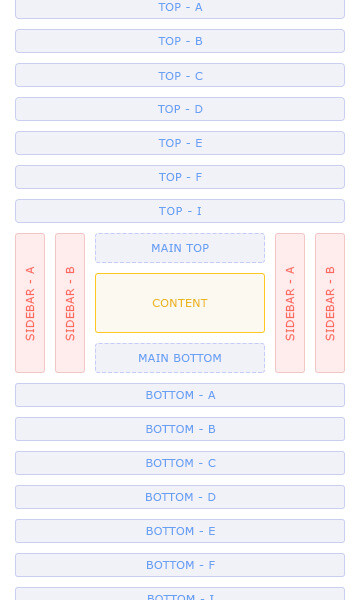Click the TOP - A module position
The image size is (360, 600).
tap(180, 8)
